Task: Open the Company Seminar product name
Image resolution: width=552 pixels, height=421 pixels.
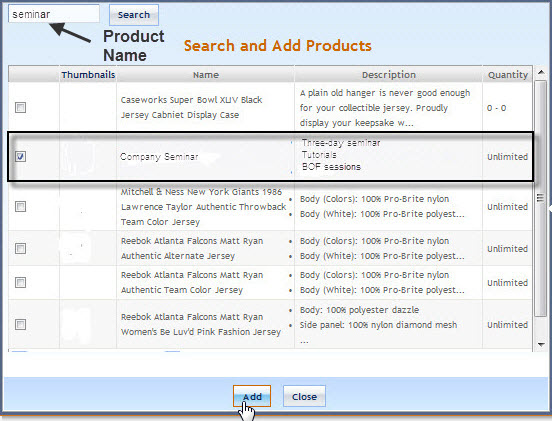Action: click(159, 157)
